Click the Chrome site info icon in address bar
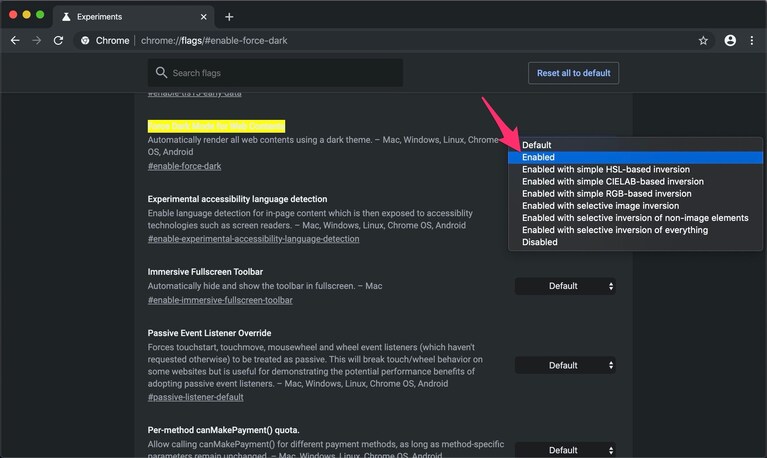Screen dimensions: 767x458 pos(85,41)
